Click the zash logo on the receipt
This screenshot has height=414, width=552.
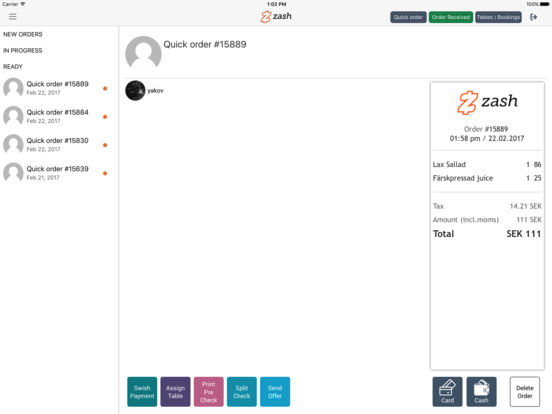pyautogui.click(x=487, y=102)
